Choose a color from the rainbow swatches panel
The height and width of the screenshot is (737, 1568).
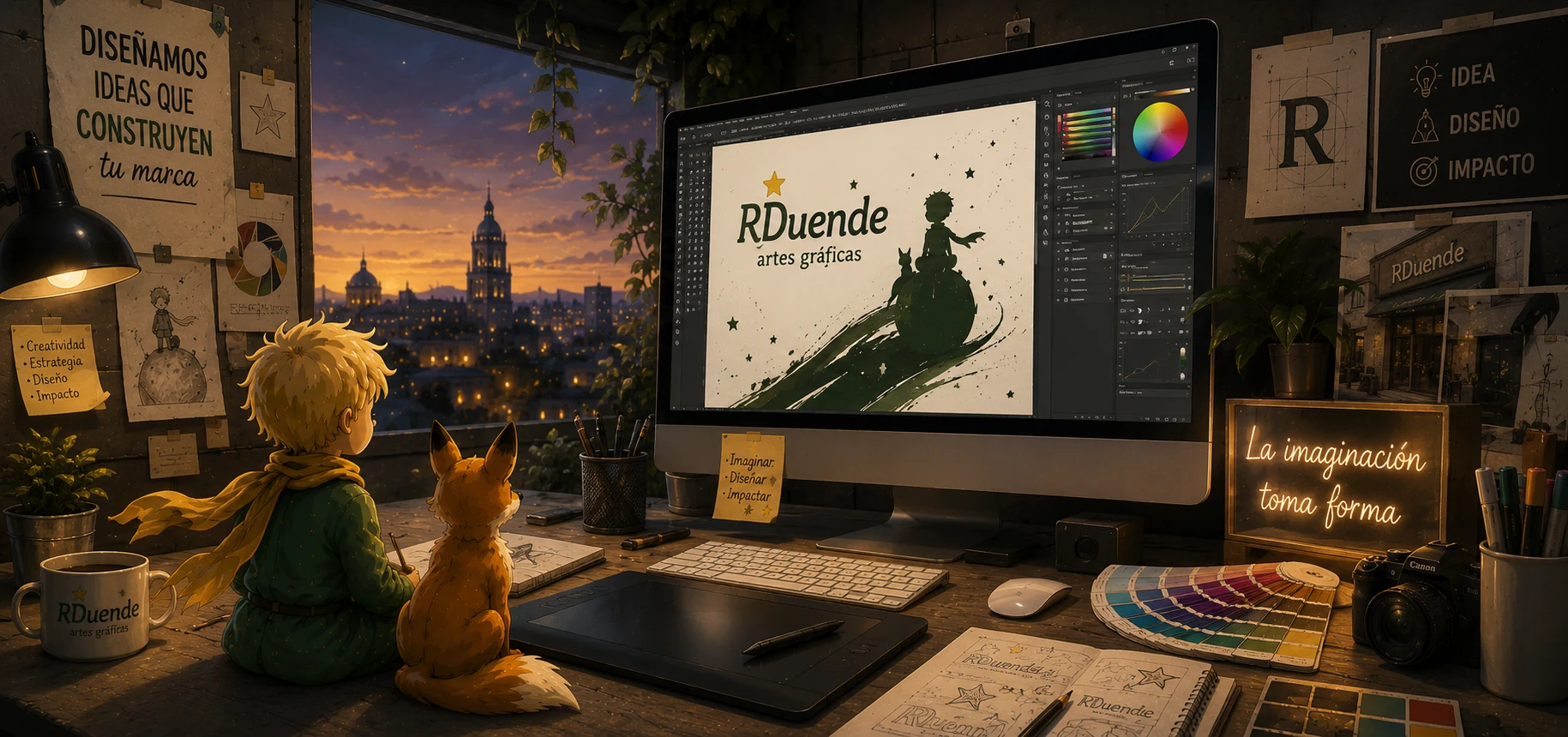[1087, 135]
